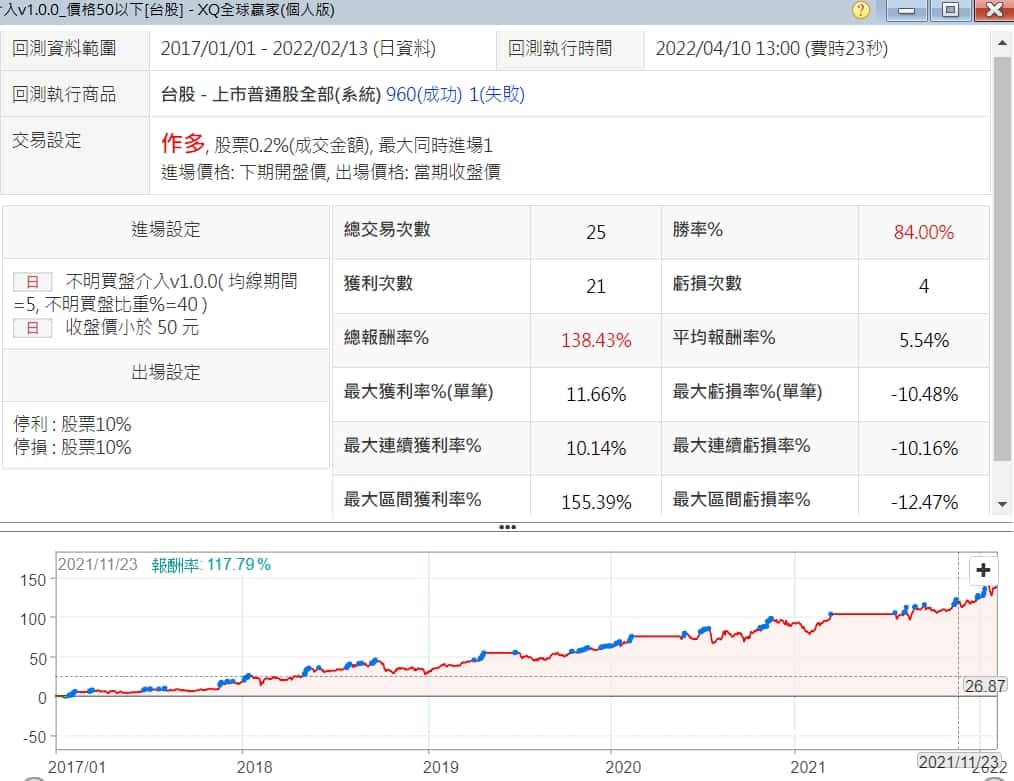This screenshot has width=1014, height=781.
Task: Click the 84.00% win rate value
Action: click(x=923, y=232)
